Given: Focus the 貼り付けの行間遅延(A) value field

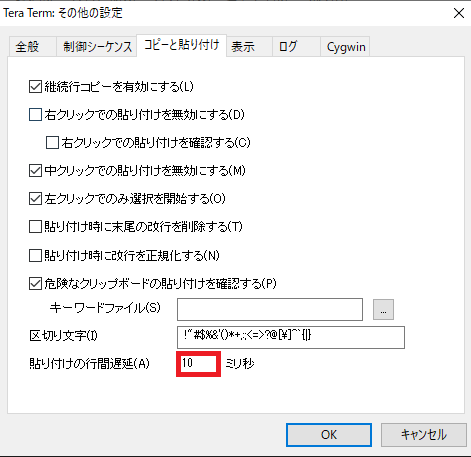Looking at the screenshot, I should (x=198, y=364).
